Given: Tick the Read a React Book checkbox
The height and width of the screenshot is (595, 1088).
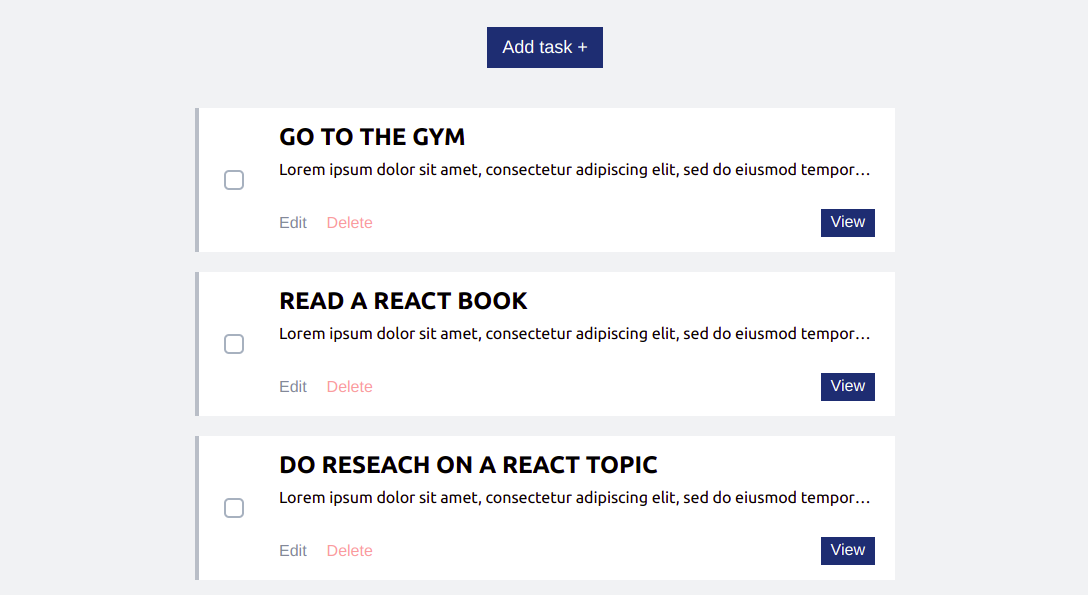Looking at the screenshot, I should coord(234,344).
